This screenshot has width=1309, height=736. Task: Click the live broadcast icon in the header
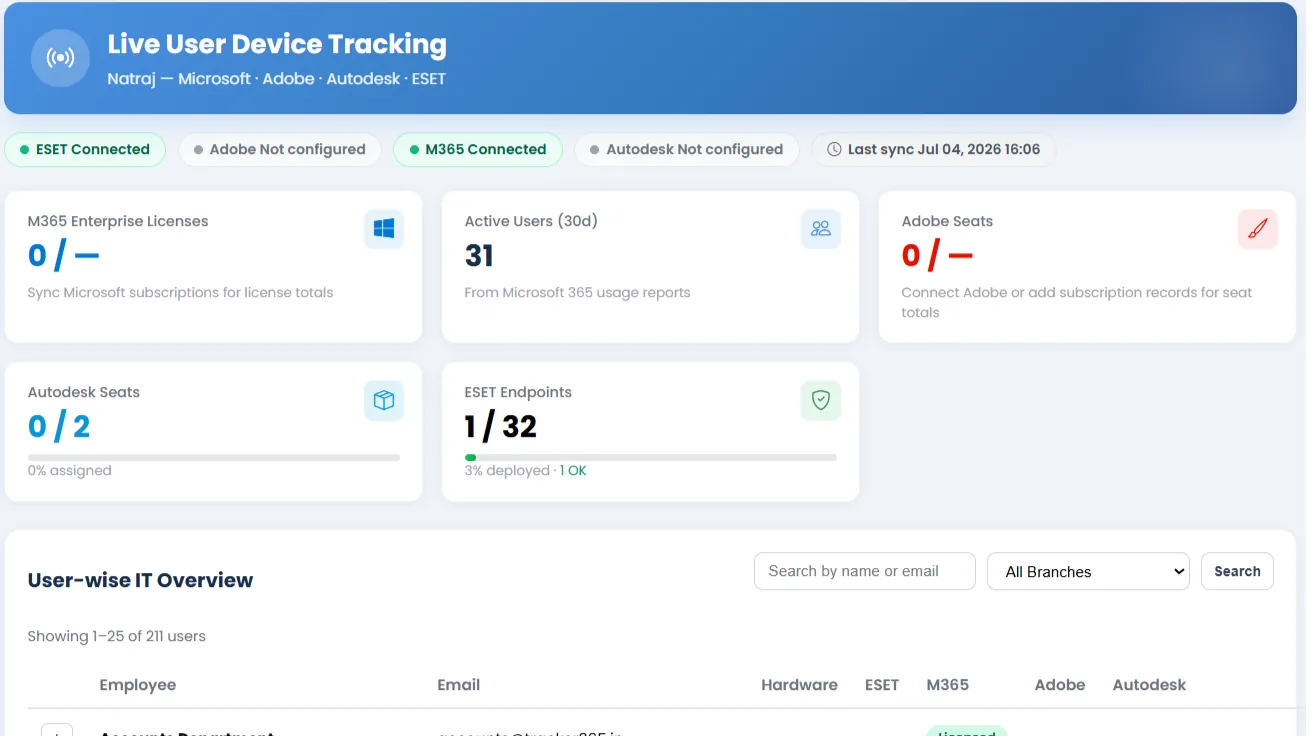(x=60, y=58)
